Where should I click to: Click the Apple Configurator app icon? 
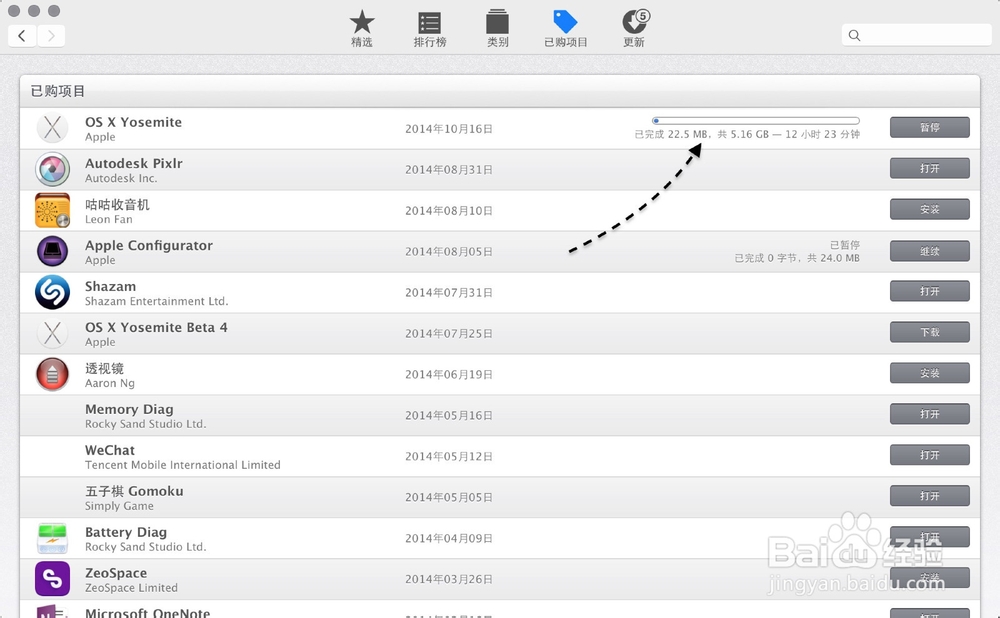(x=52, y=251)
